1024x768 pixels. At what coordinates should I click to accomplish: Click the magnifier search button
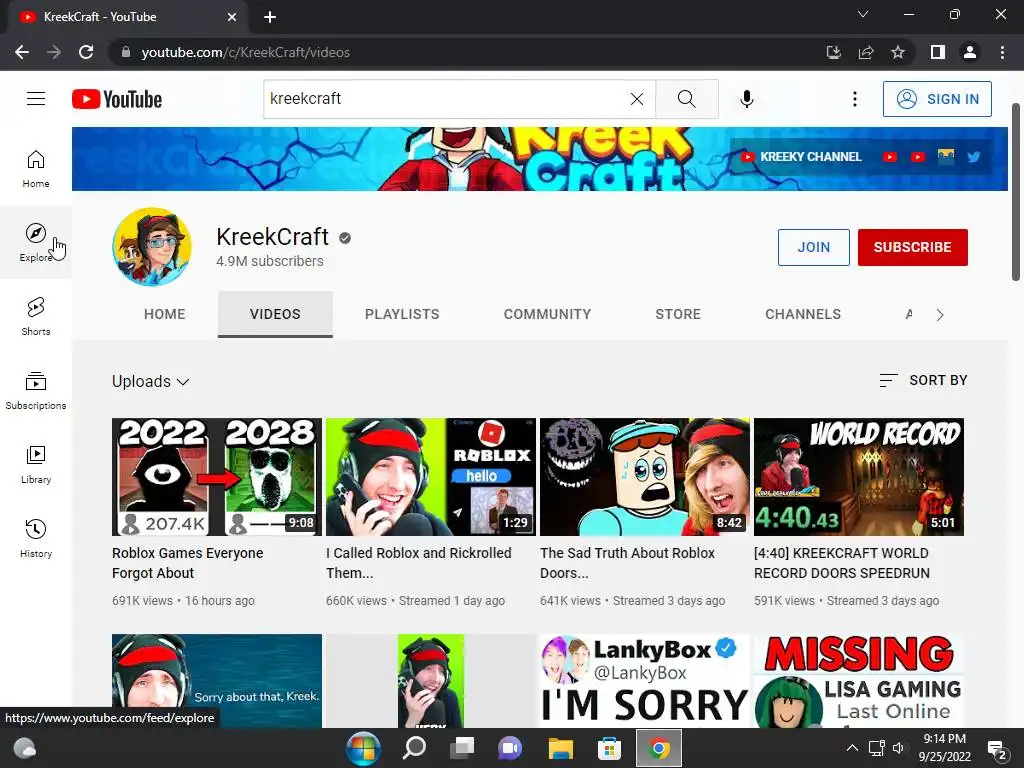click(x=686, y=99)
